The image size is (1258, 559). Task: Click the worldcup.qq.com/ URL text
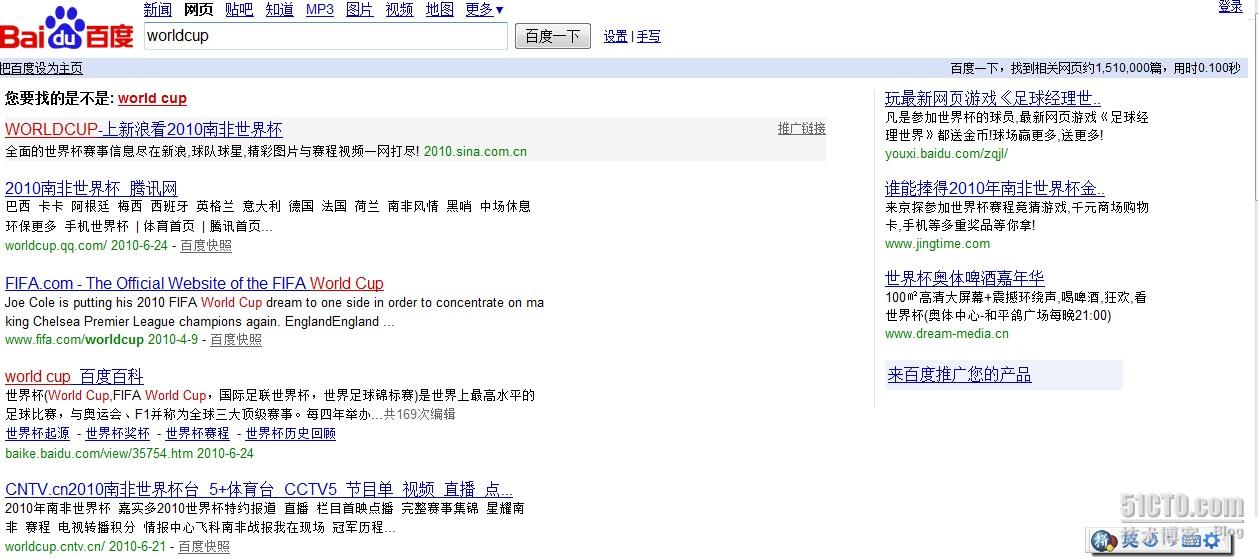56,245
